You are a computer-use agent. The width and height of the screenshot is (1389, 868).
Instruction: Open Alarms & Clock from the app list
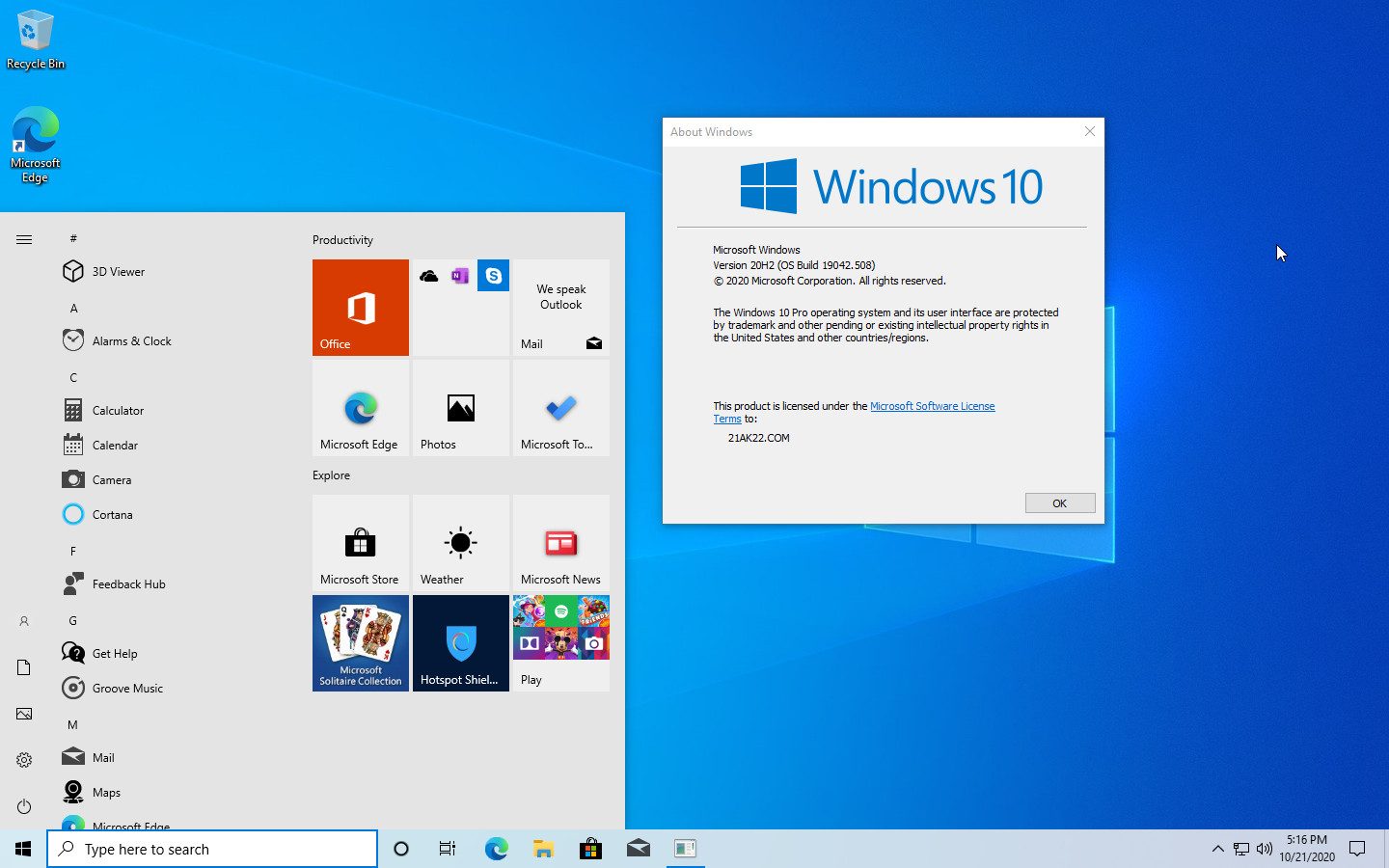coord(174,341)
